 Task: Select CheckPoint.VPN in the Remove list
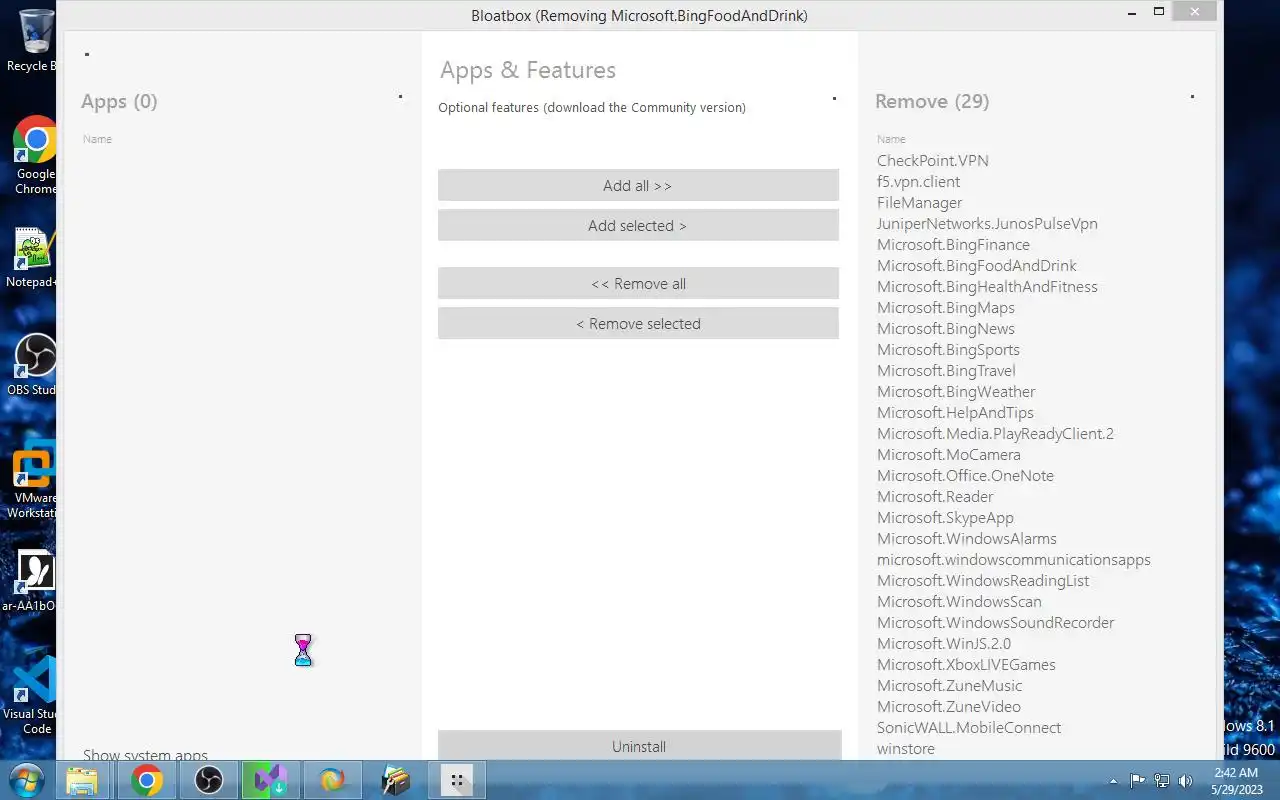933,160
